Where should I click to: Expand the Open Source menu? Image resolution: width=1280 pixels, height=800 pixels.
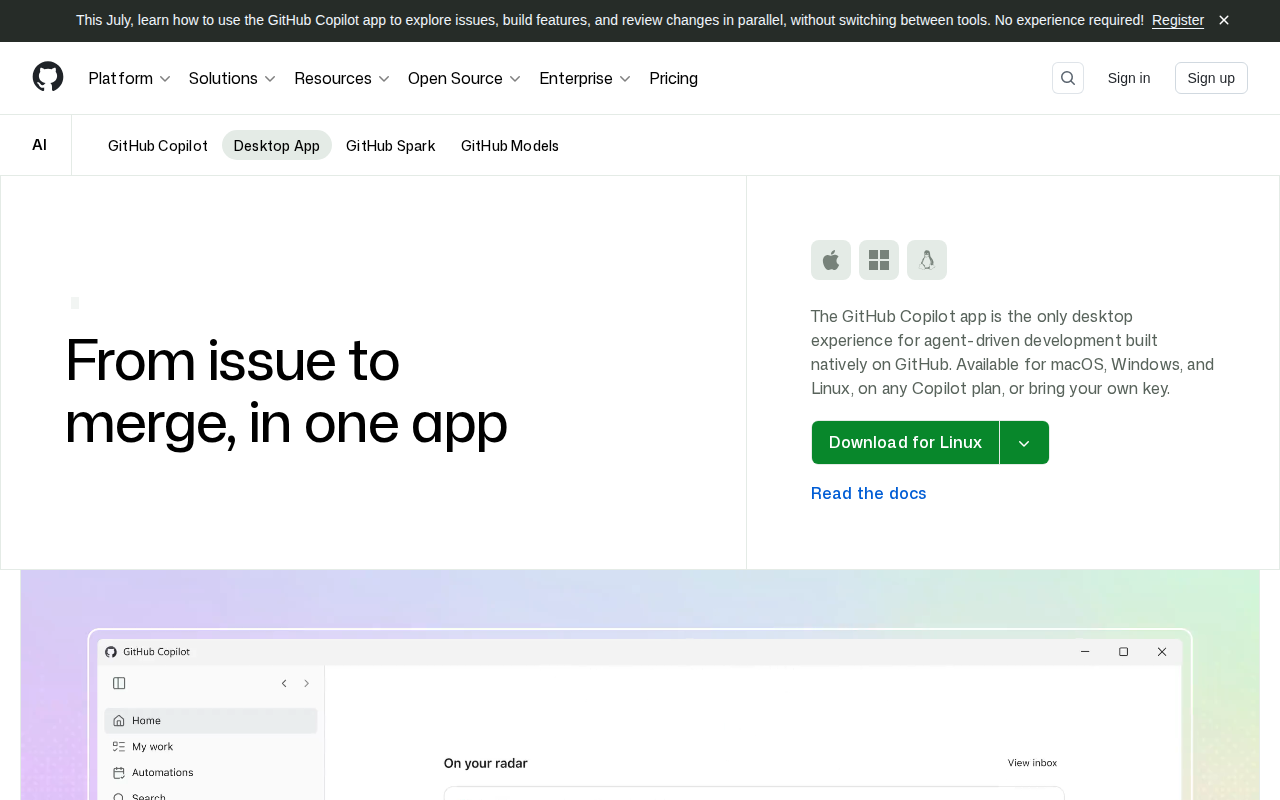pos(465,78)
